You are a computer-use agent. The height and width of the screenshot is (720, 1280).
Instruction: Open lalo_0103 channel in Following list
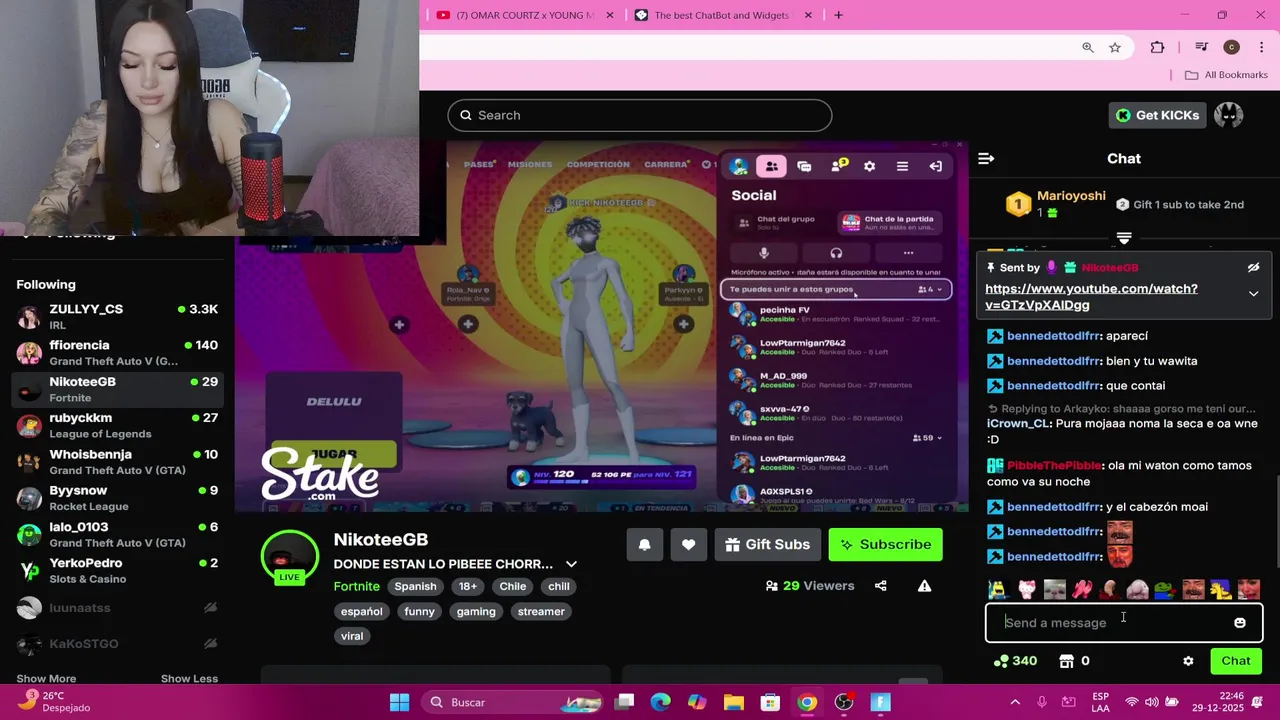(120, 535)
